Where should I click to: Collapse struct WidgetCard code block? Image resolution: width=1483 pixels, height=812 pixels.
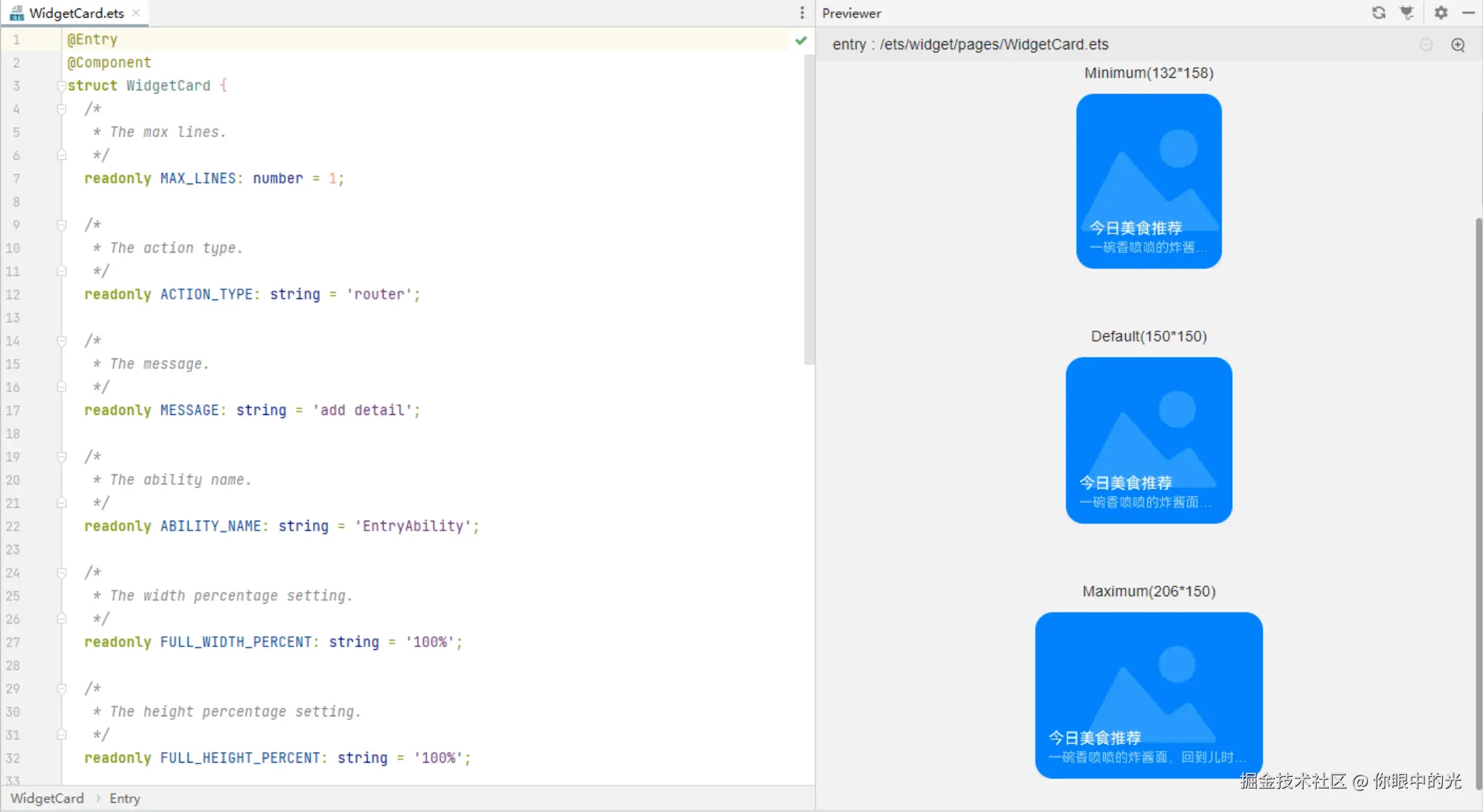[x=61, y=86]
